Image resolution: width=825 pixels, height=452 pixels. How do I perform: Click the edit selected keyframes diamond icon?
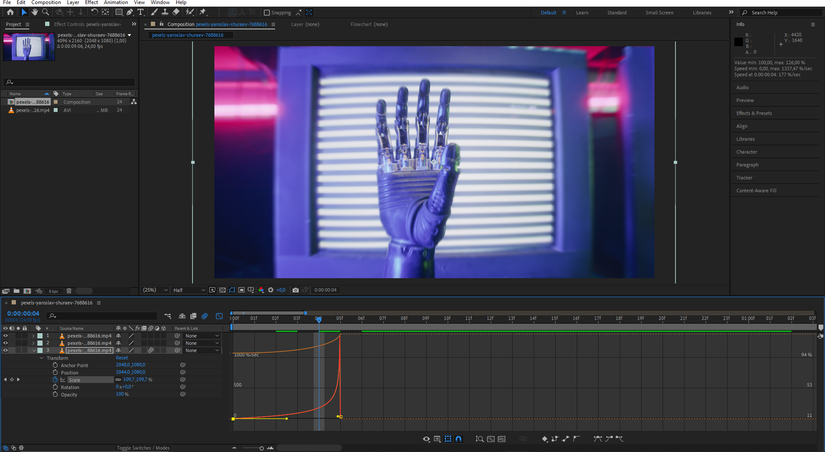click(545, 439)
